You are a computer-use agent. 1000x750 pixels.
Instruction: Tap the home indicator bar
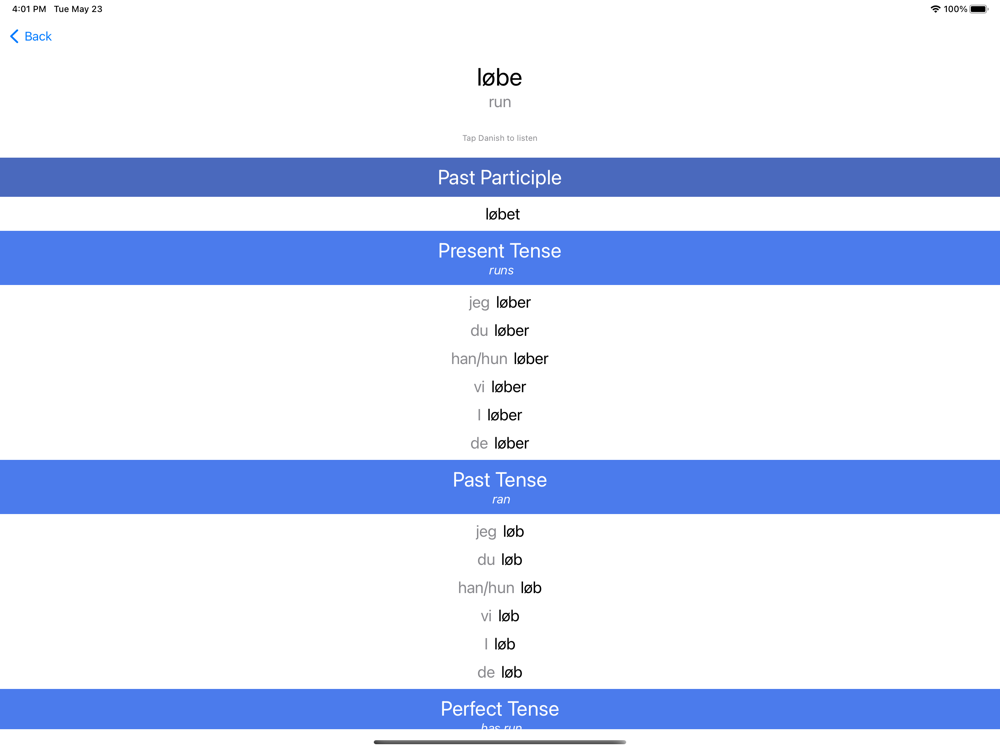(499, 742)
